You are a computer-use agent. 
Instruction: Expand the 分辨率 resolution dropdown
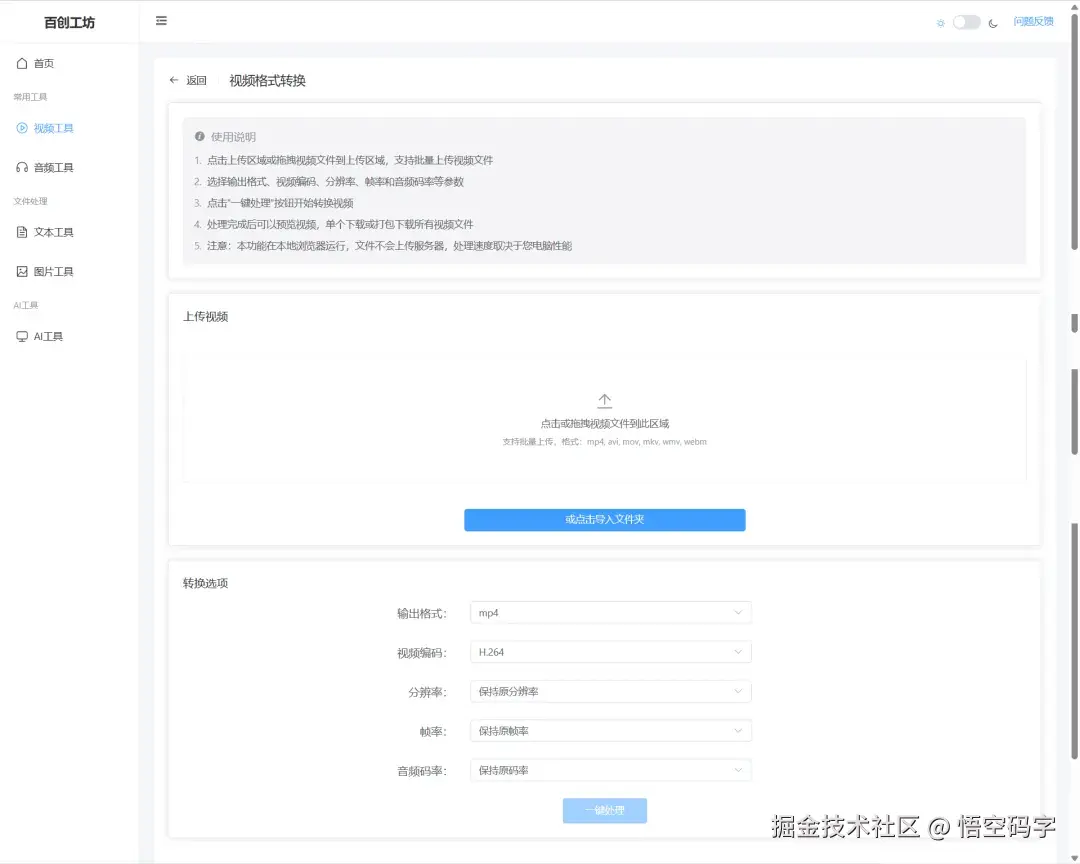pyautogui.click(x=610, y=691)
